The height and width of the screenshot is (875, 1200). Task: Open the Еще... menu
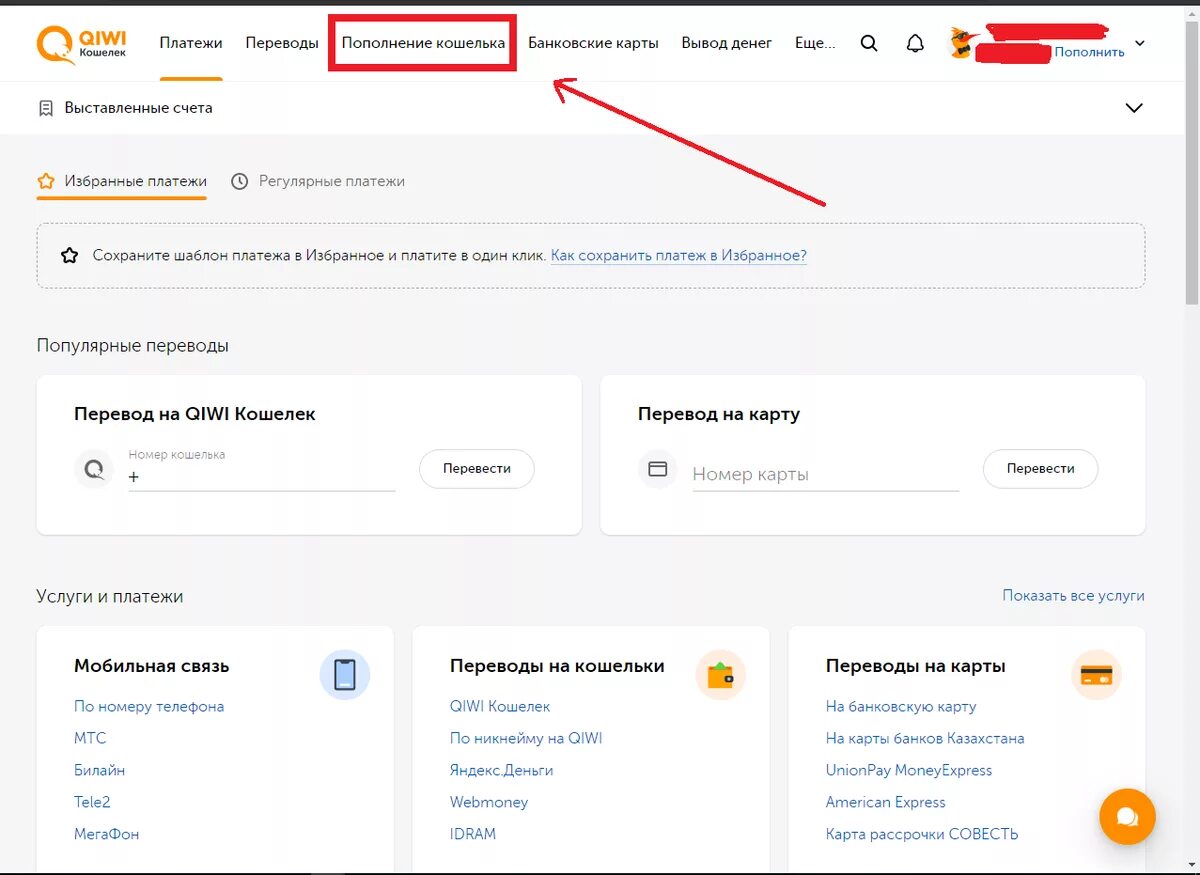[815, 43]
